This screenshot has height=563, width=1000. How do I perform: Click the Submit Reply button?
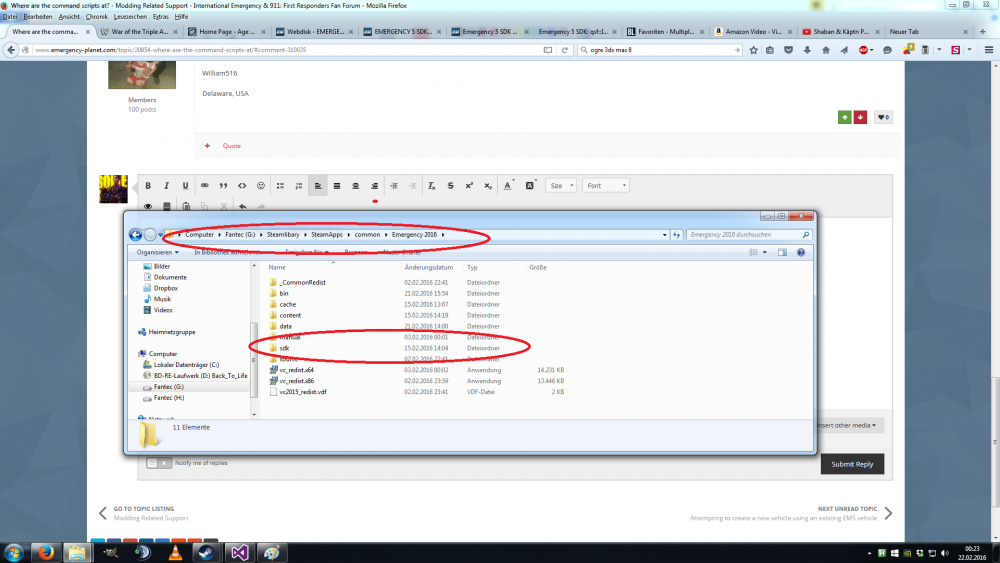coord(852,464)
